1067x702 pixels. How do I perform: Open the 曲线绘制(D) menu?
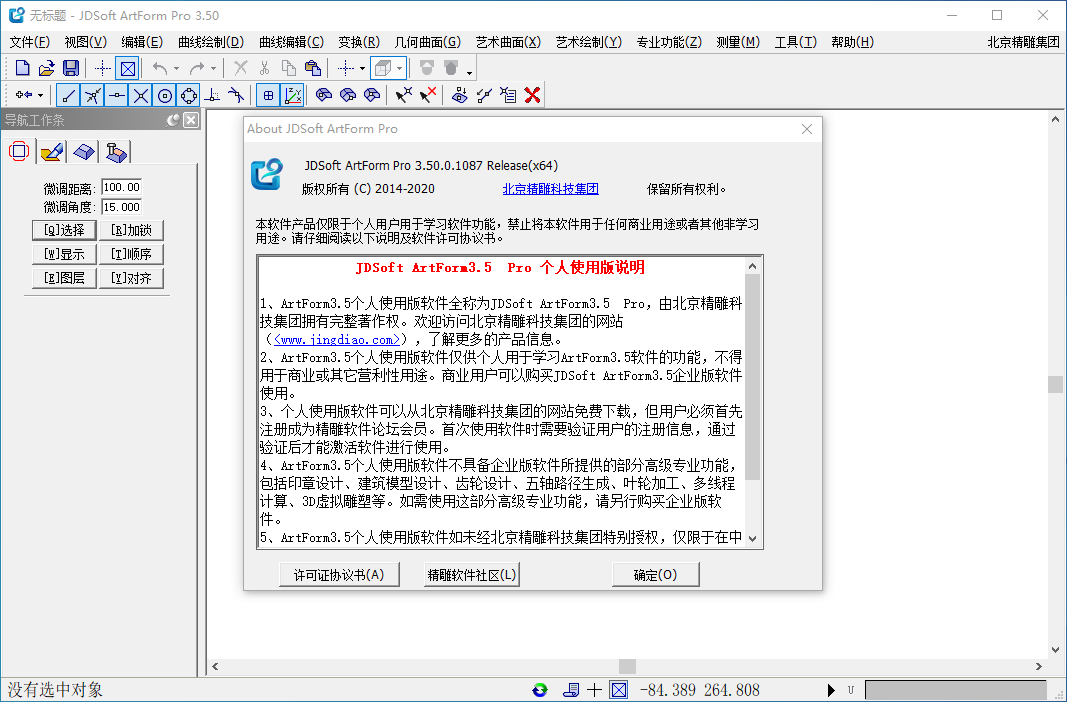[x=210, y=42]
